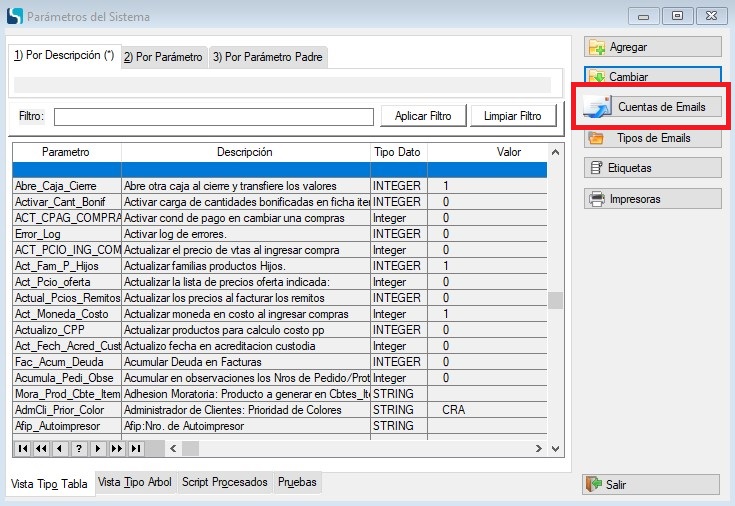Switch to Vista Tipo Arbol view
This screenshot has height=506, width=735.
pos(136,482)
